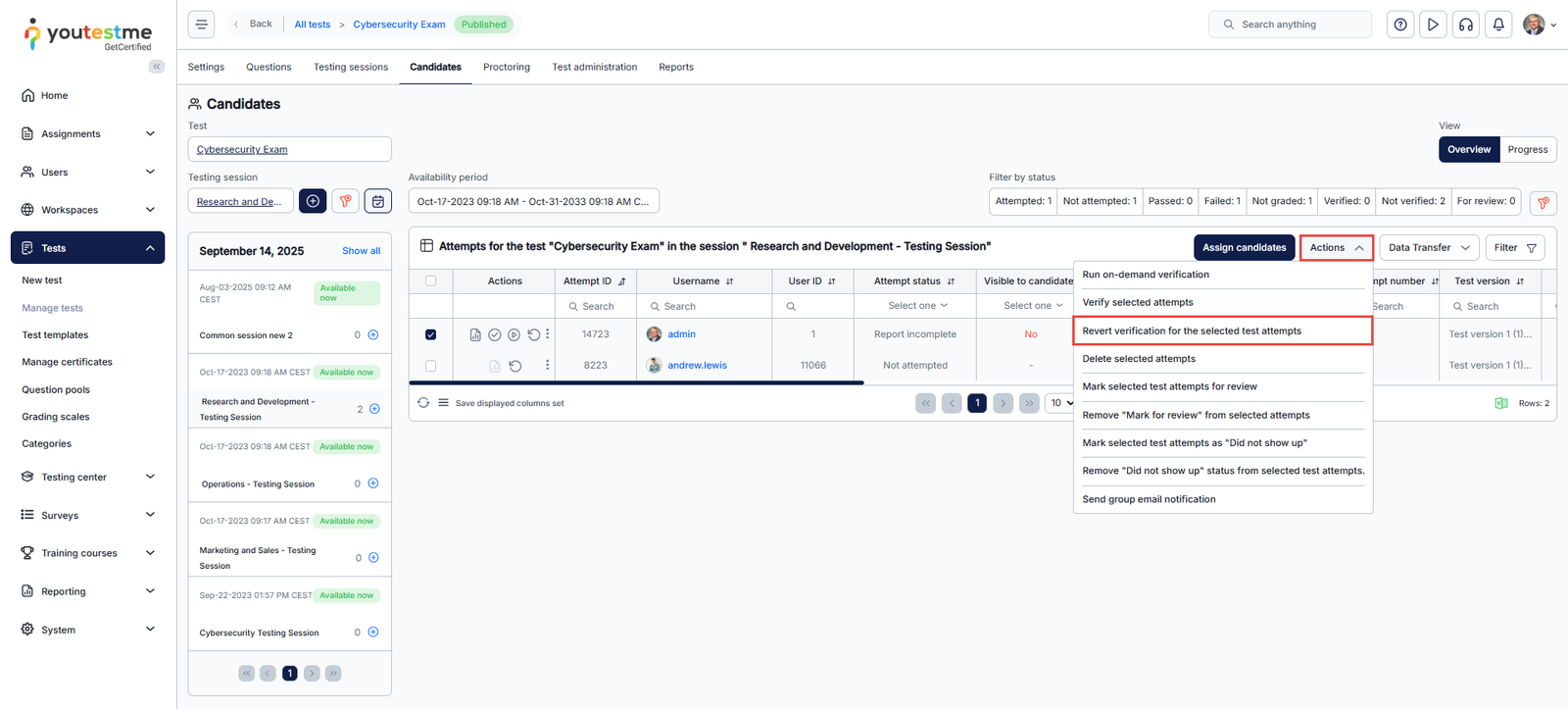Screen dimensions: 1568x710
Task: Click the headset support icon
Action: click(x=1466, y=25)
